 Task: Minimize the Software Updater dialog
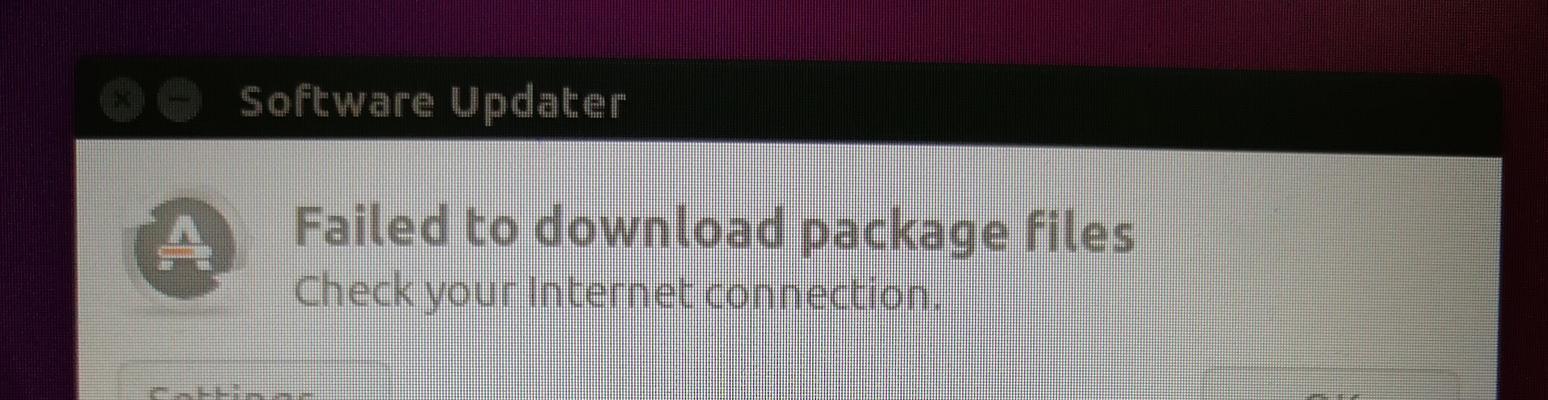(179, 101)
